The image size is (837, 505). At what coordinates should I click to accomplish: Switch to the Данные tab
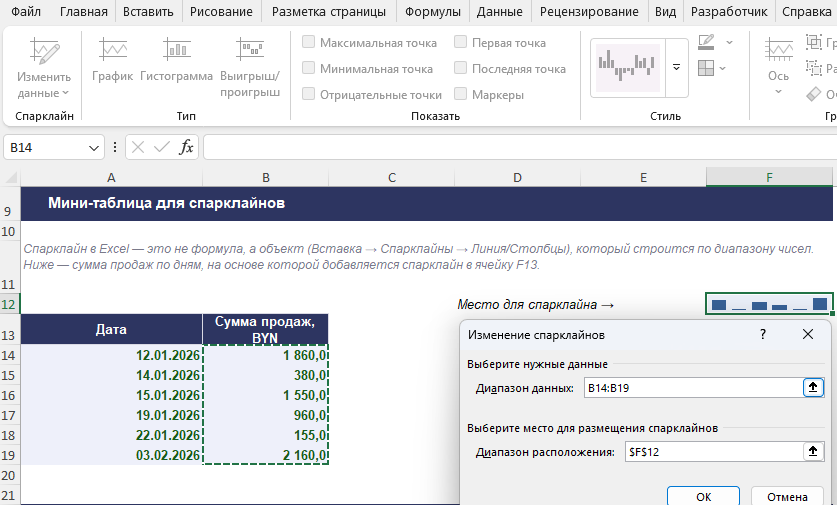pyautogui.click(x=499, y=12)
